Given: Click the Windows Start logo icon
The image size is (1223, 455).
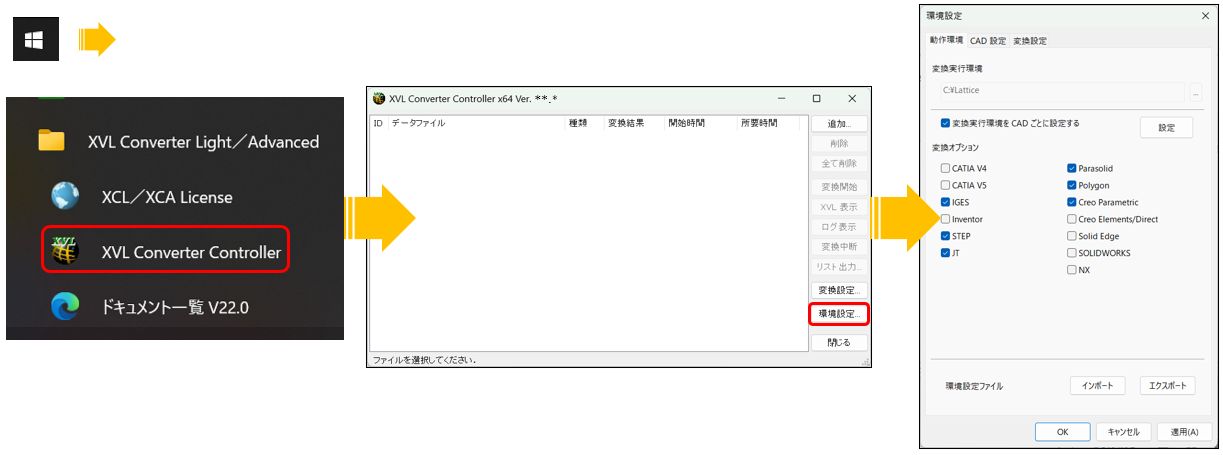Looking at the screenshot, I should click(35, 40).
